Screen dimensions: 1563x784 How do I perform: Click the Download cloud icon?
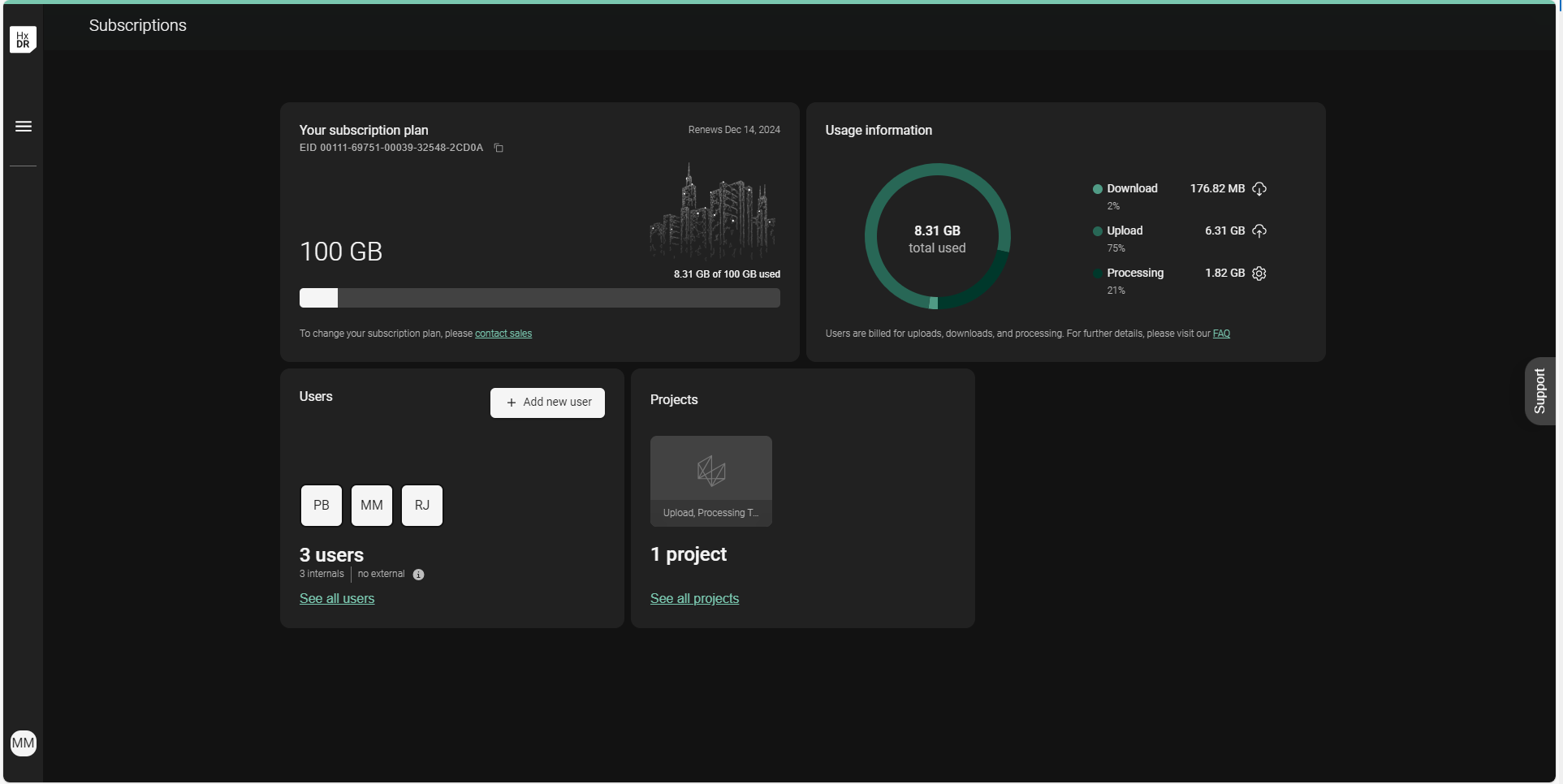1259,189
